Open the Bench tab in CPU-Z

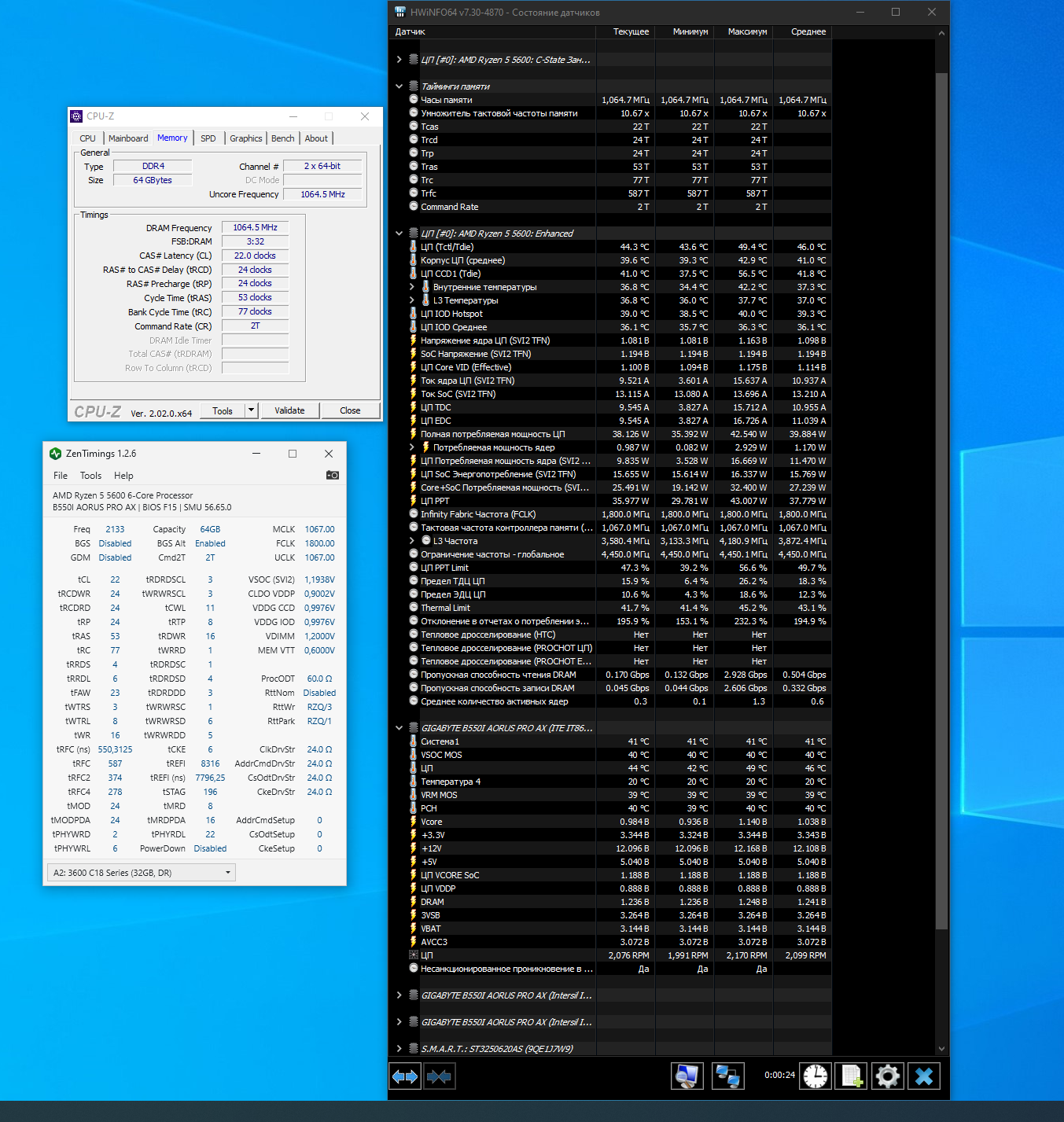(283, 138)
